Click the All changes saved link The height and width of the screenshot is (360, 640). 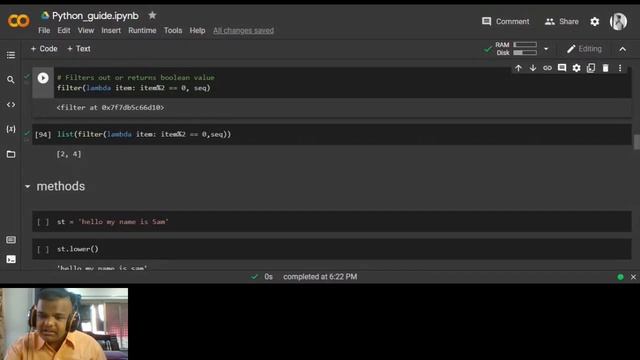(243, 31)
